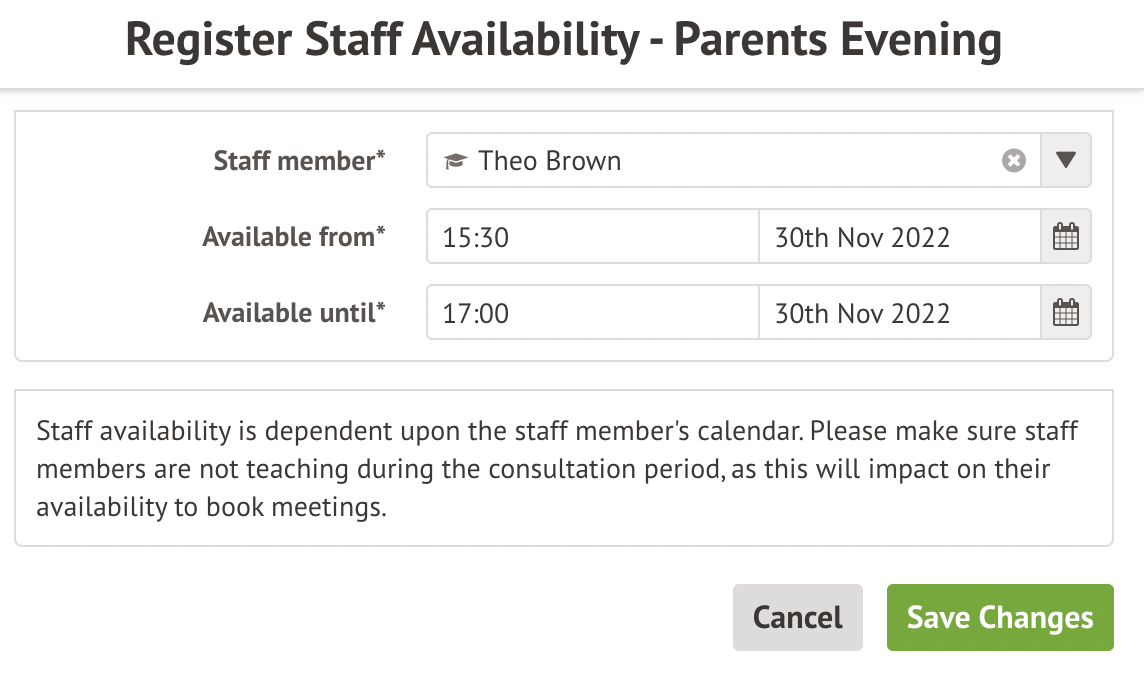The width and height of the screenshot is (1144, 680).
Task: Click the Available from label
Action: (x=294, y=237)
